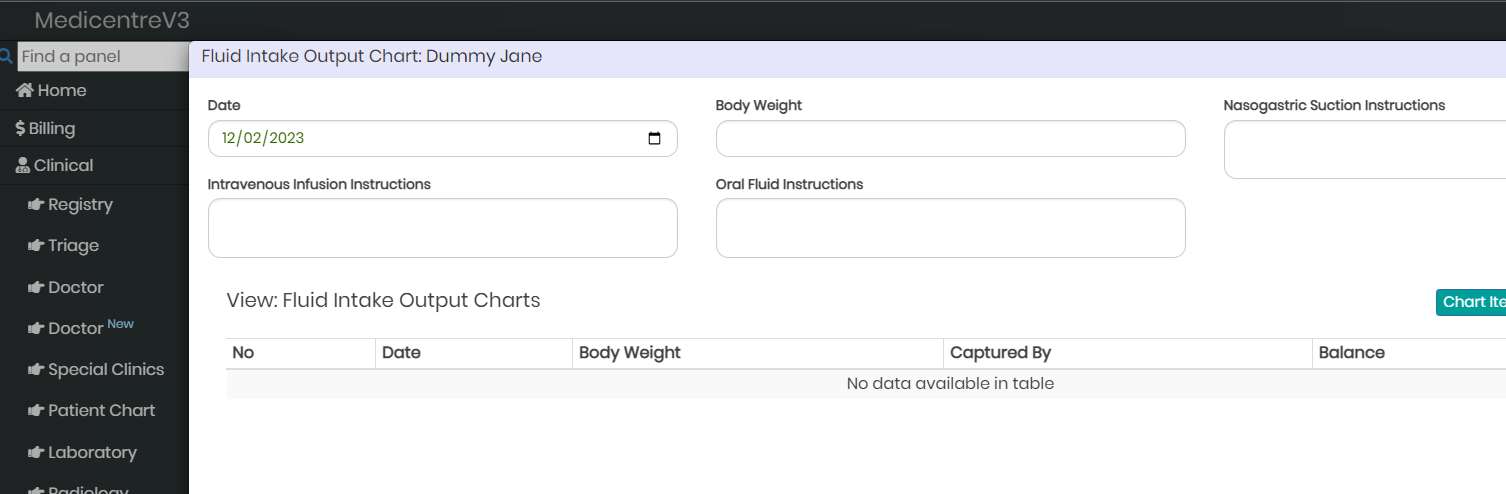
Task: Click the pointing hand icon beside Triage
Action: click(x=37, y=245)
